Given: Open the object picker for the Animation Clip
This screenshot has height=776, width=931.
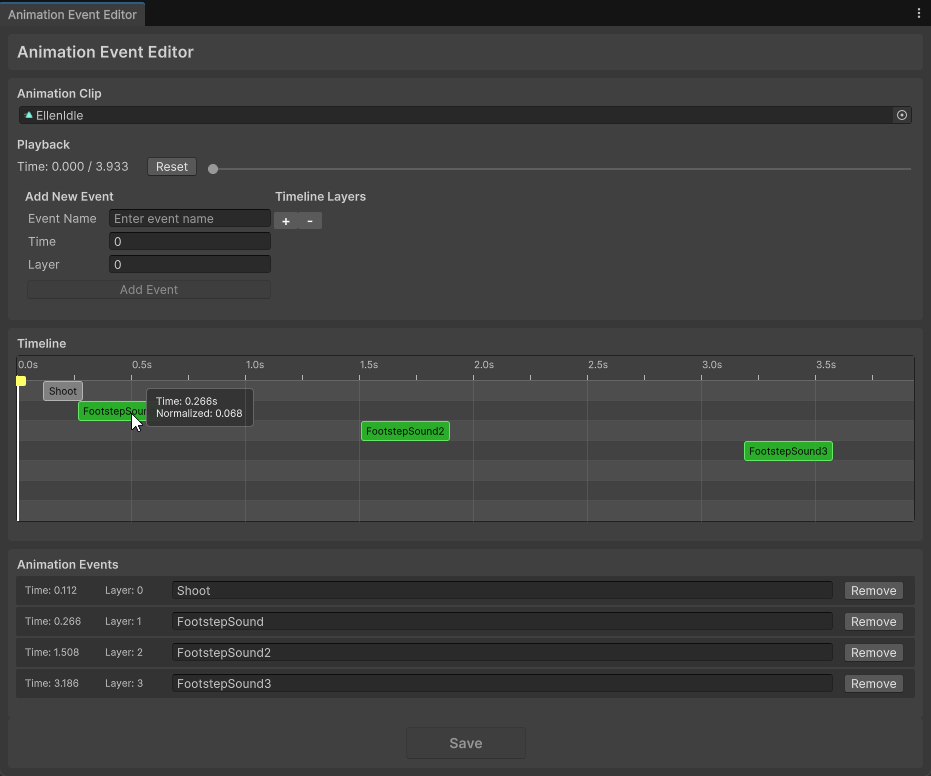Looking at the screenshot, I should pyautogui.click(x=901, y=115).
